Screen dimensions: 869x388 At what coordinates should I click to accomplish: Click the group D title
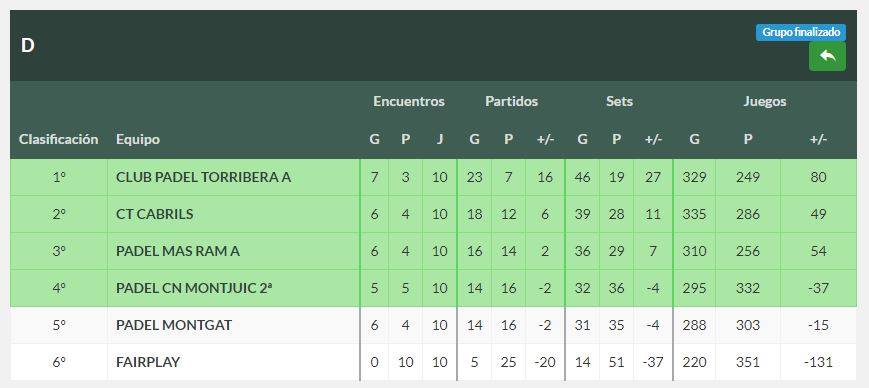point(28,45)
